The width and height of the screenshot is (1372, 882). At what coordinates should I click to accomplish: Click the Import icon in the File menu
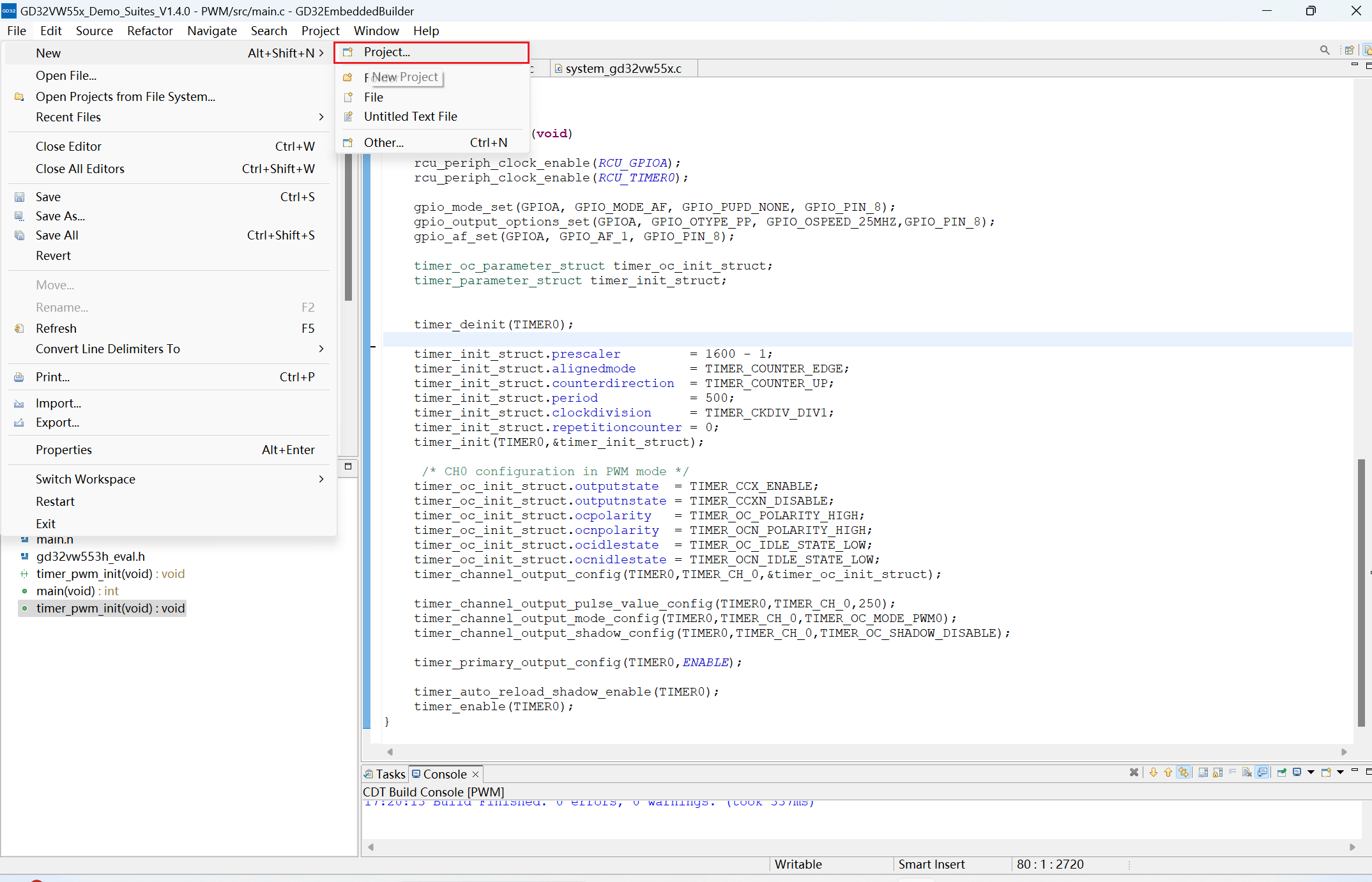click(19, 404)
